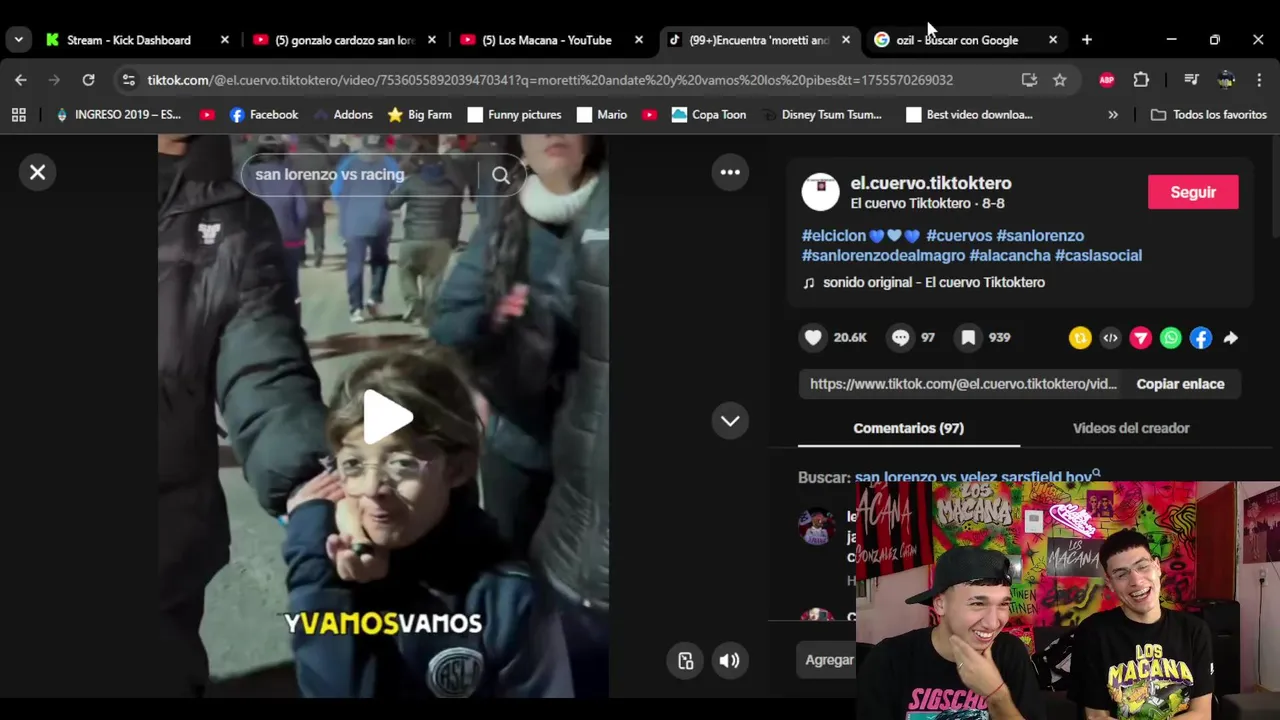Open the three-dots video options menu
The image size is (1280, 720).
[x=730, y=172]
